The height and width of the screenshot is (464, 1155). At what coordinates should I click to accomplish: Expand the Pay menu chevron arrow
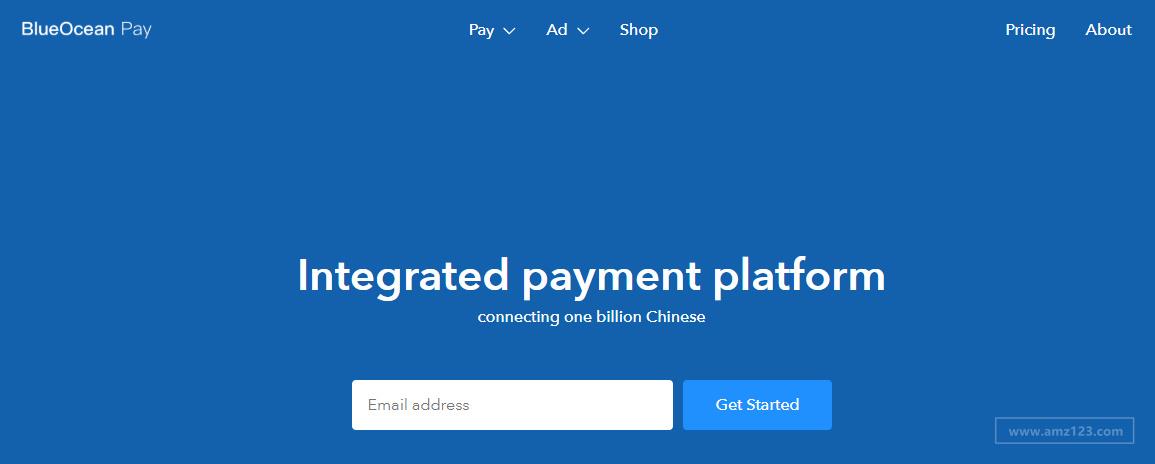tap(509, 31)
